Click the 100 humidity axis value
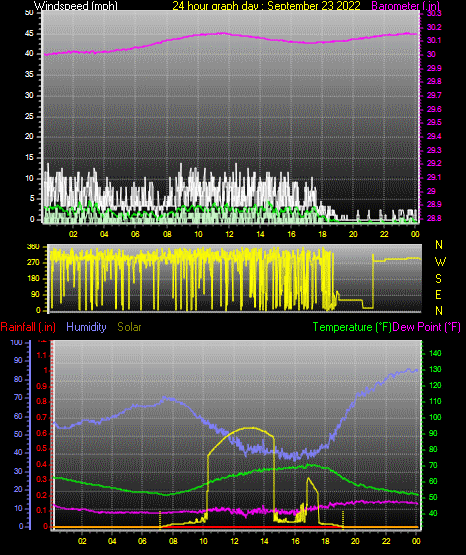 tap(16, 342)
